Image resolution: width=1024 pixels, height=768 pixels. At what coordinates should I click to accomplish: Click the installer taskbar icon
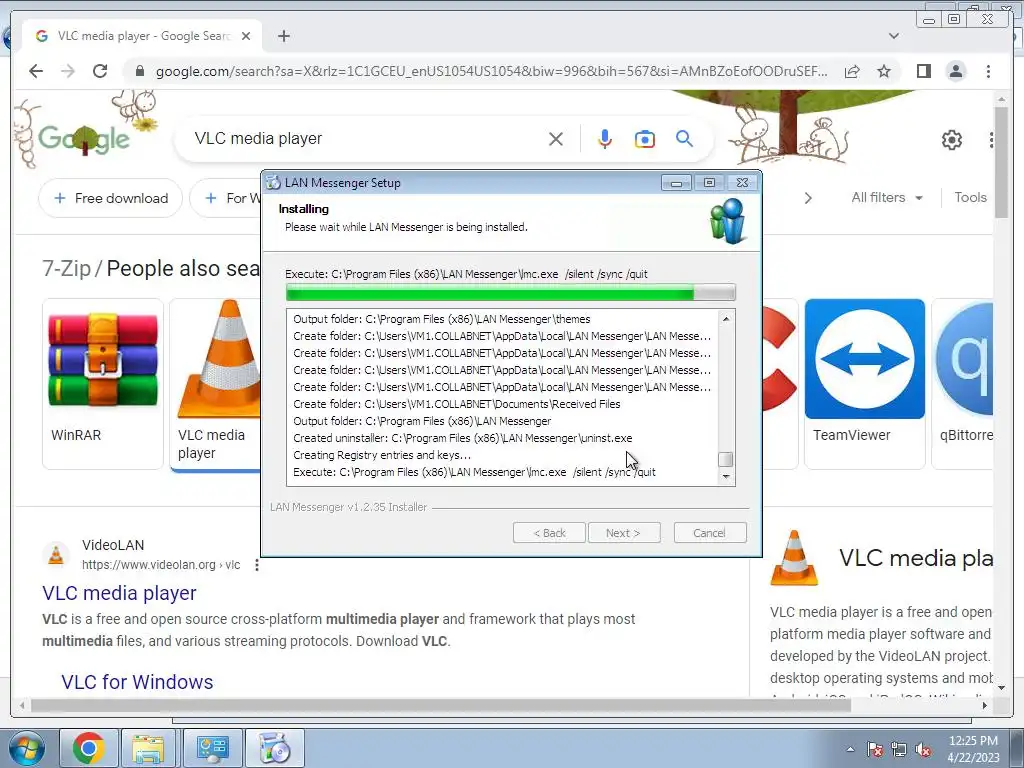[274, 748]
